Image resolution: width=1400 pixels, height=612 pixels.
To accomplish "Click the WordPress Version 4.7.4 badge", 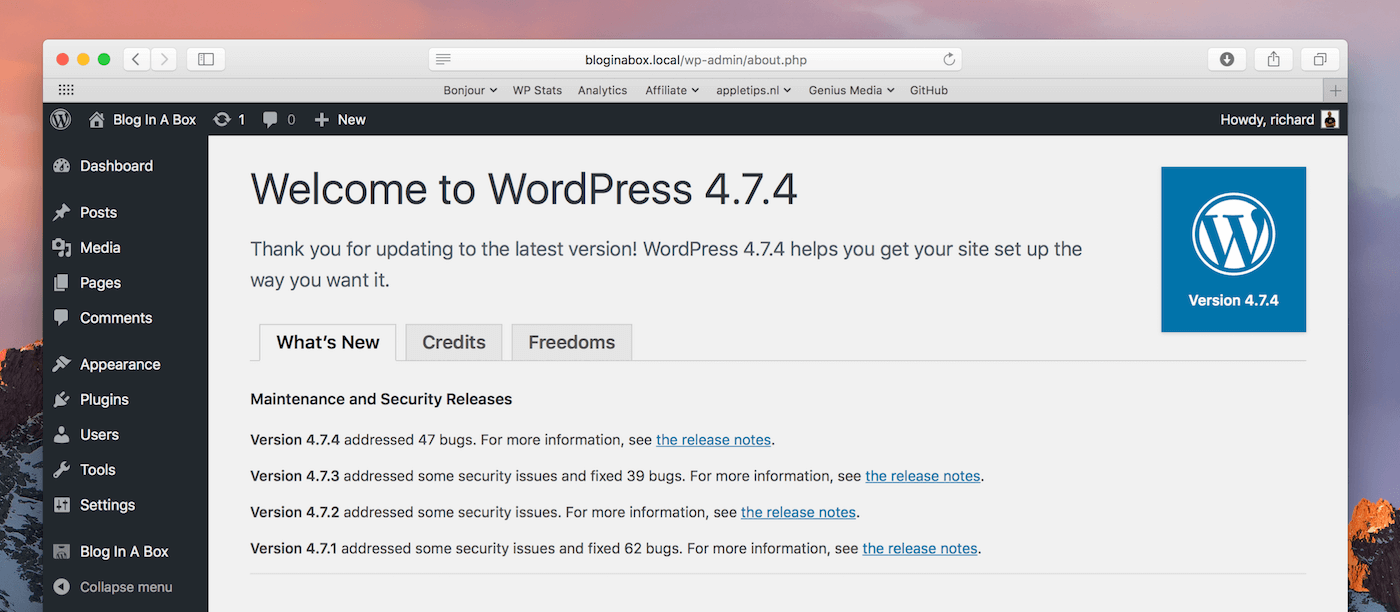I will tap(1233, 249).
